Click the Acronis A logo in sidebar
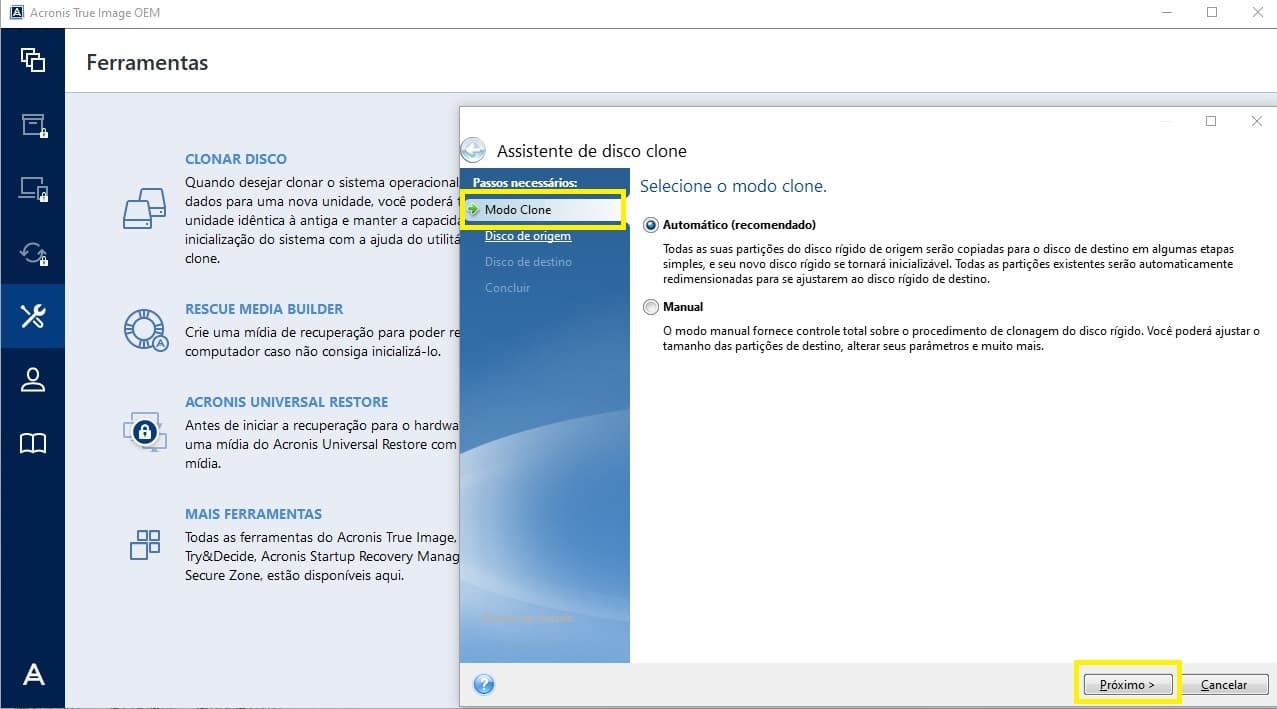 pyautogui.click(x=33, y=674)
